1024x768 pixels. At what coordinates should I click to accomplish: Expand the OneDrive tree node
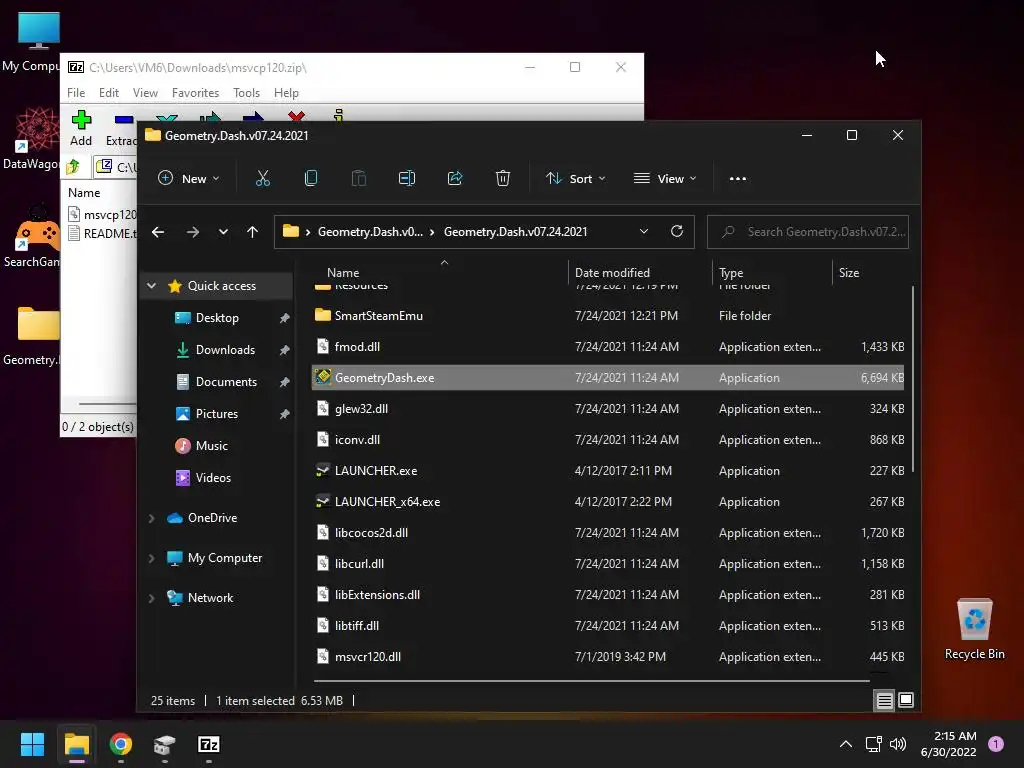coord(152,518)
